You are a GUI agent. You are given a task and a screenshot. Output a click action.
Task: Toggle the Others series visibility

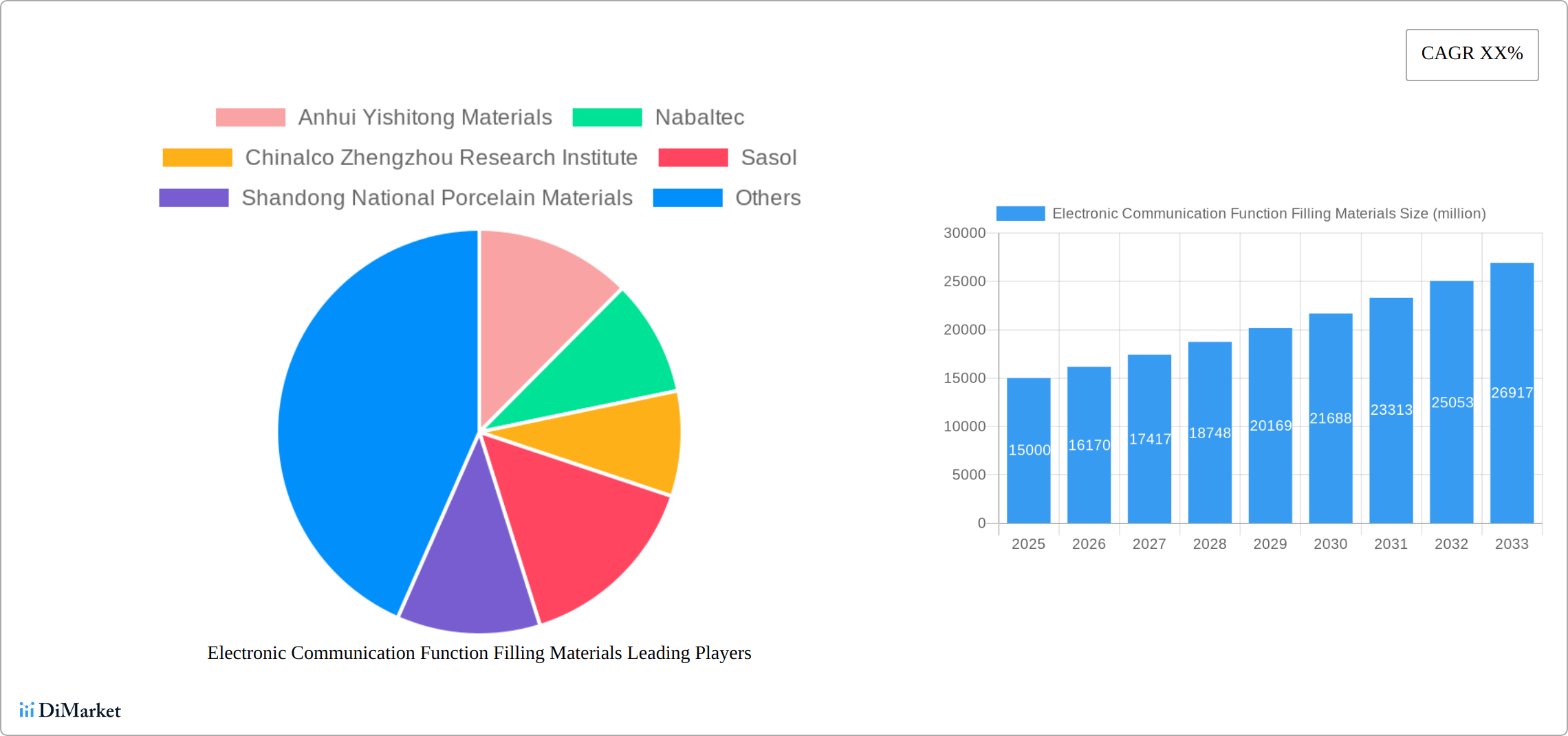tap(767, 198)
